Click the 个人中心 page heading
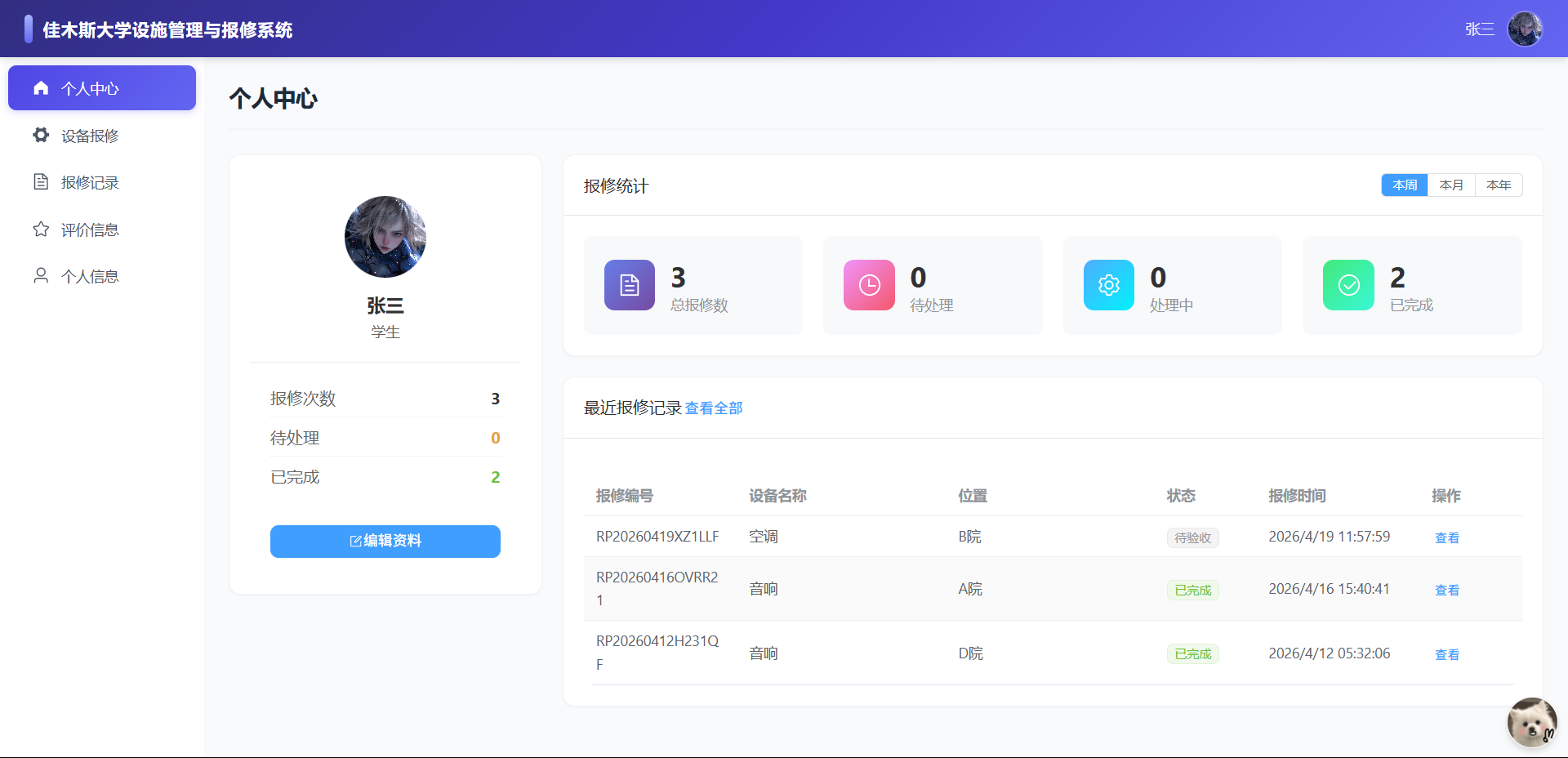The height and width of the screenshot is (758, 1568). tap(274, 98)
